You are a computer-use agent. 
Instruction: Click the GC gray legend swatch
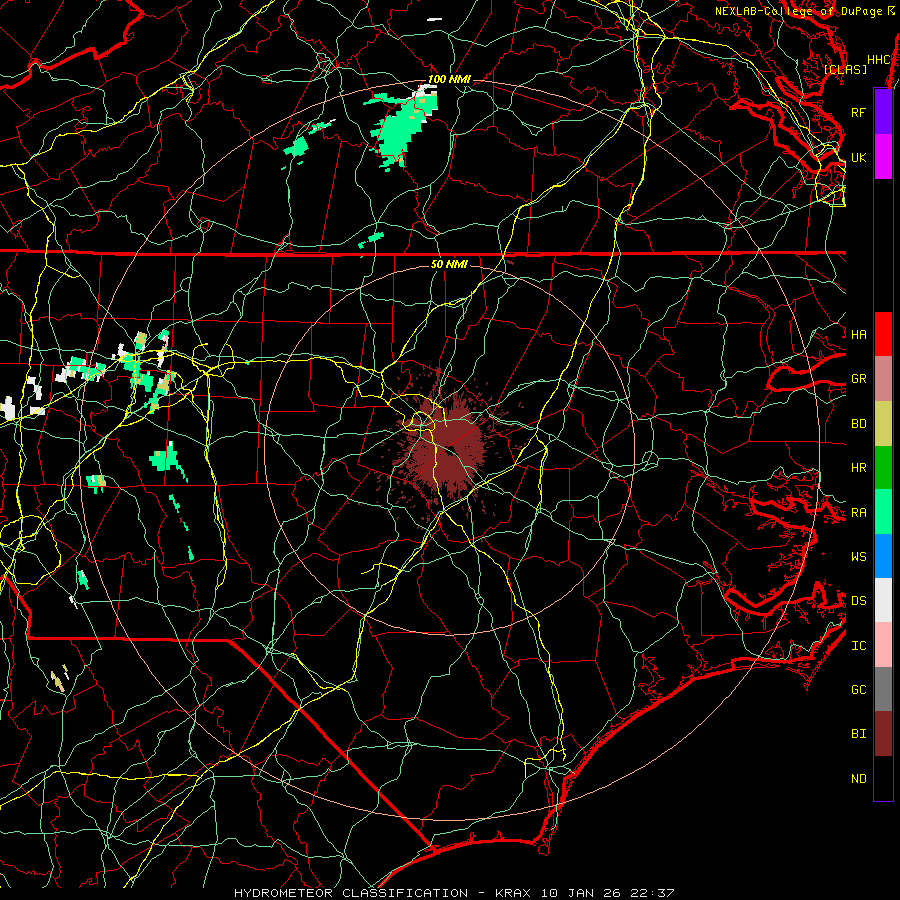pyautogui.click(x=883, y=689)
